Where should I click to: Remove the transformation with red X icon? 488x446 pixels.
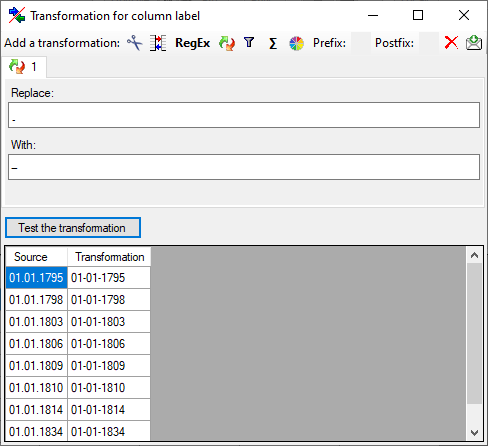[451, 43]
